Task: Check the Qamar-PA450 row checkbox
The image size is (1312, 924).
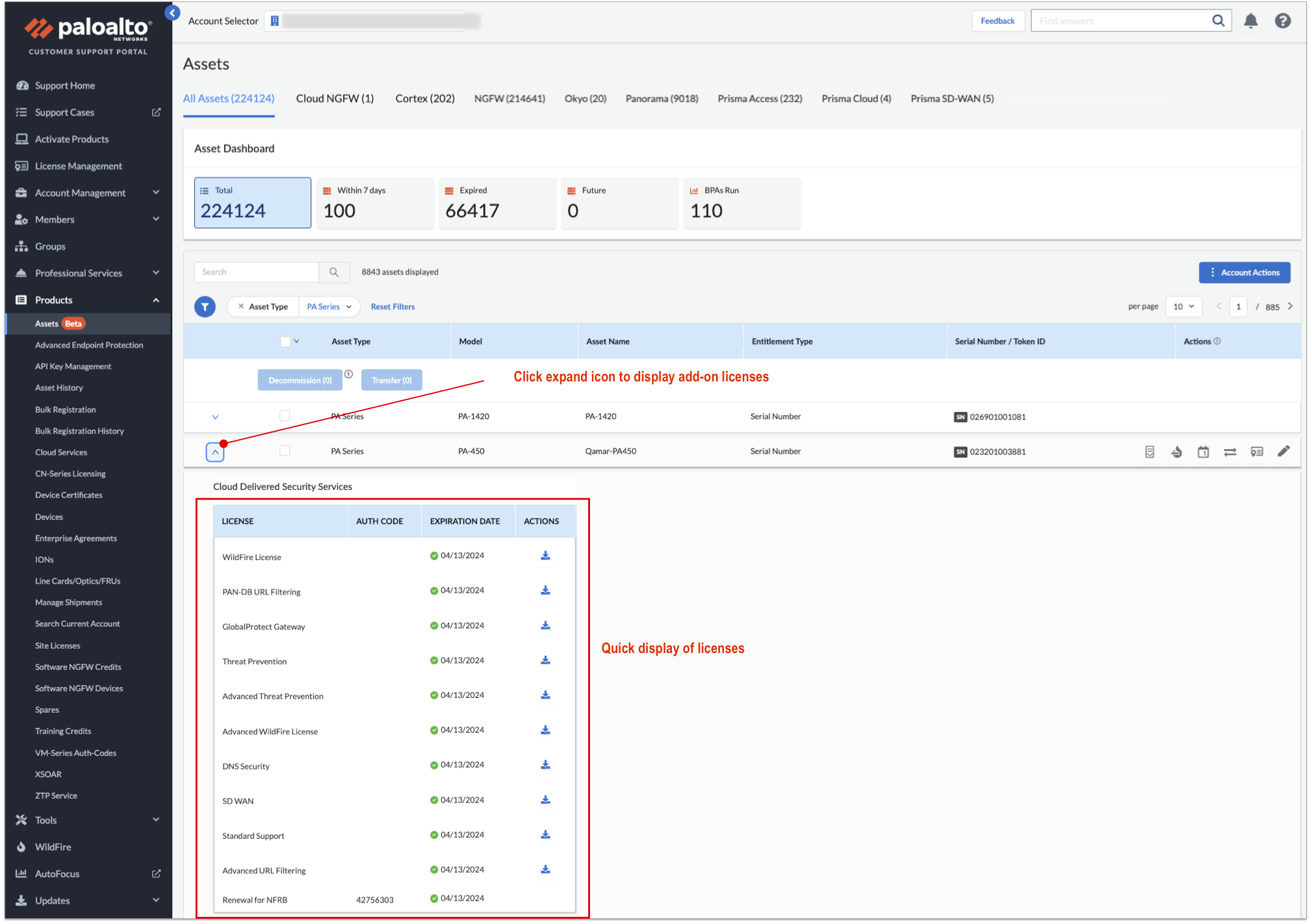Action: coord(285,451)
